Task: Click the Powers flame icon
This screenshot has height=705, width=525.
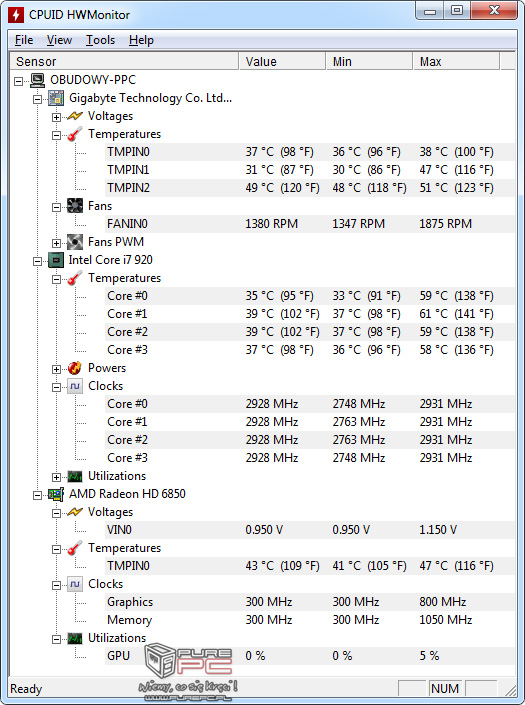Action: coord(75,368)
